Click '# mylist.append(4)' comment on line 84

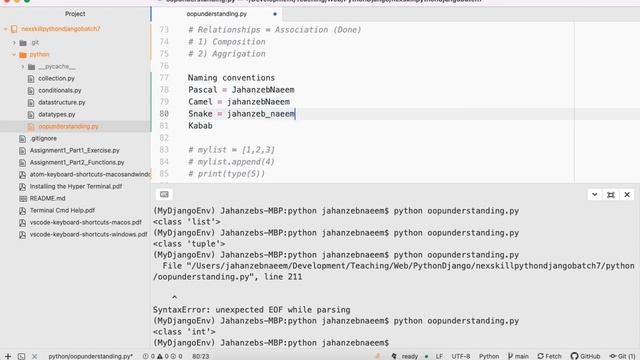(x=231, y=162)
